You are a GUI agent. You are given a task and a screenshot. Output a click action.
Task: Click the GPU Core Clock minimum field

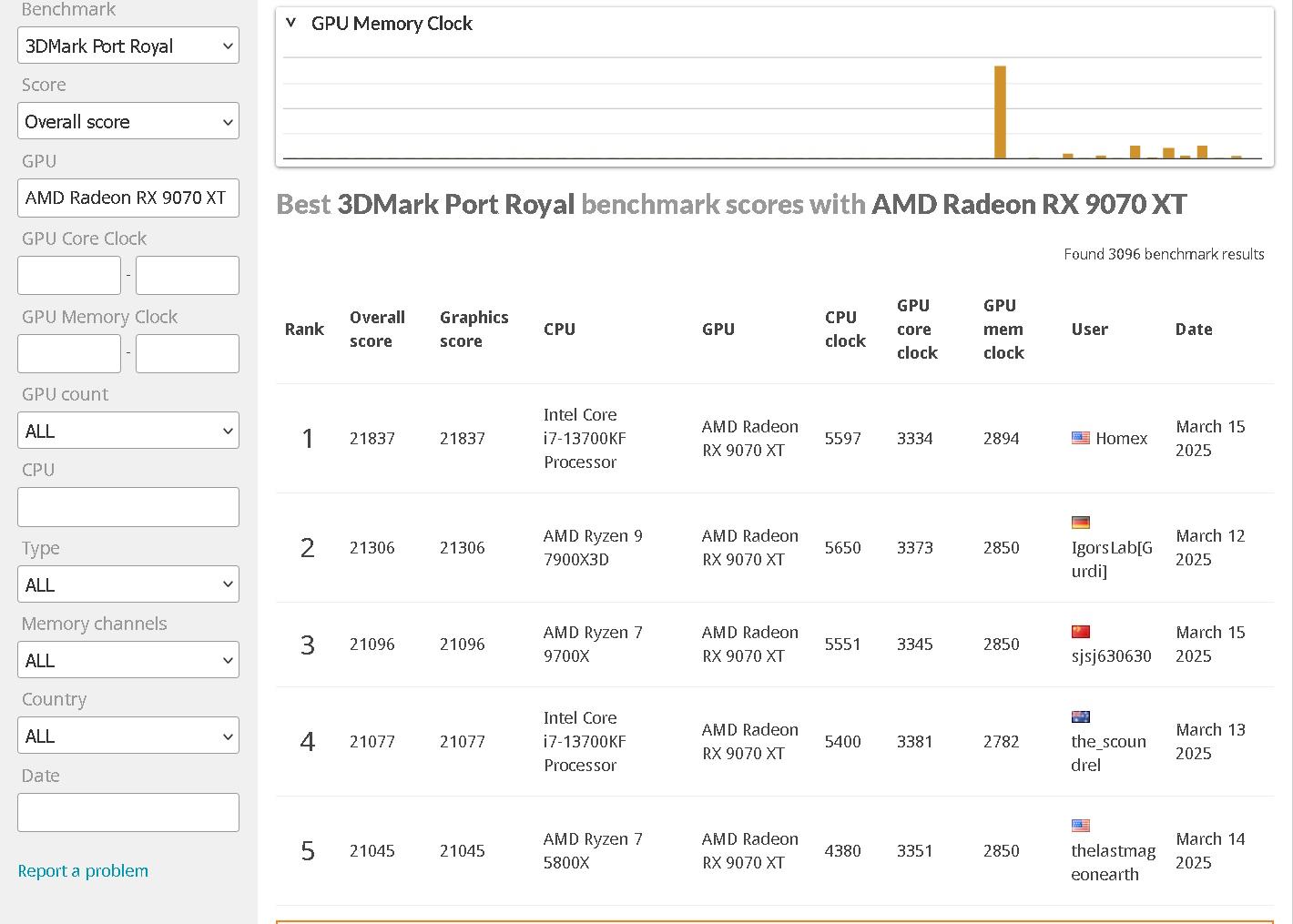click(x=69, y=275)
